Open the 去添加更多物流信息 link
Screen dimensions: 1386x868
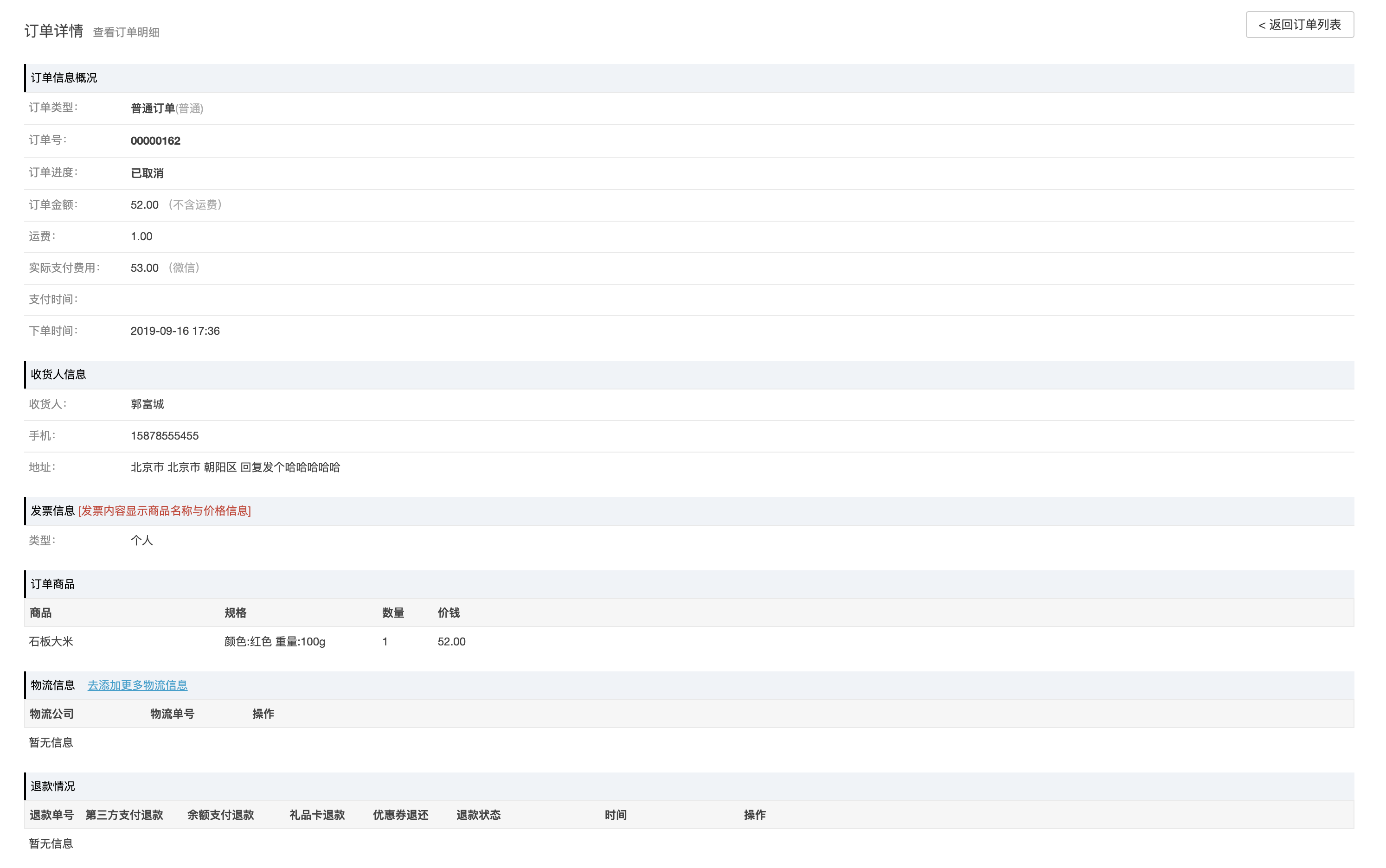tap(137, 685)
